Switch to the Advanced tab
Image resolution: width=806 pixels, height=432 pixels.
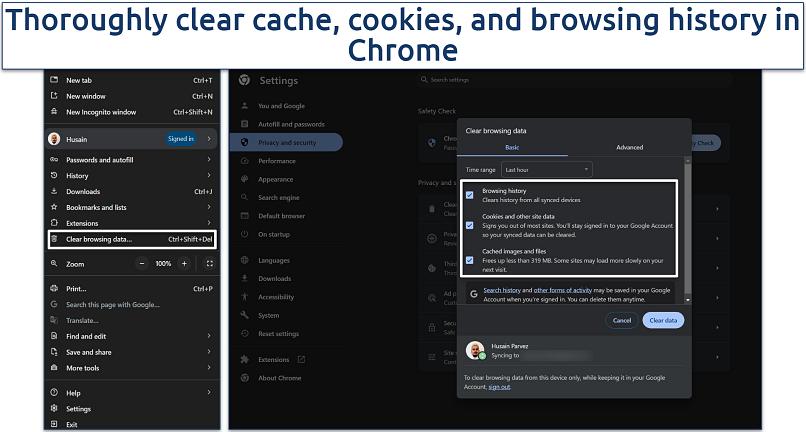pos(629,147)
